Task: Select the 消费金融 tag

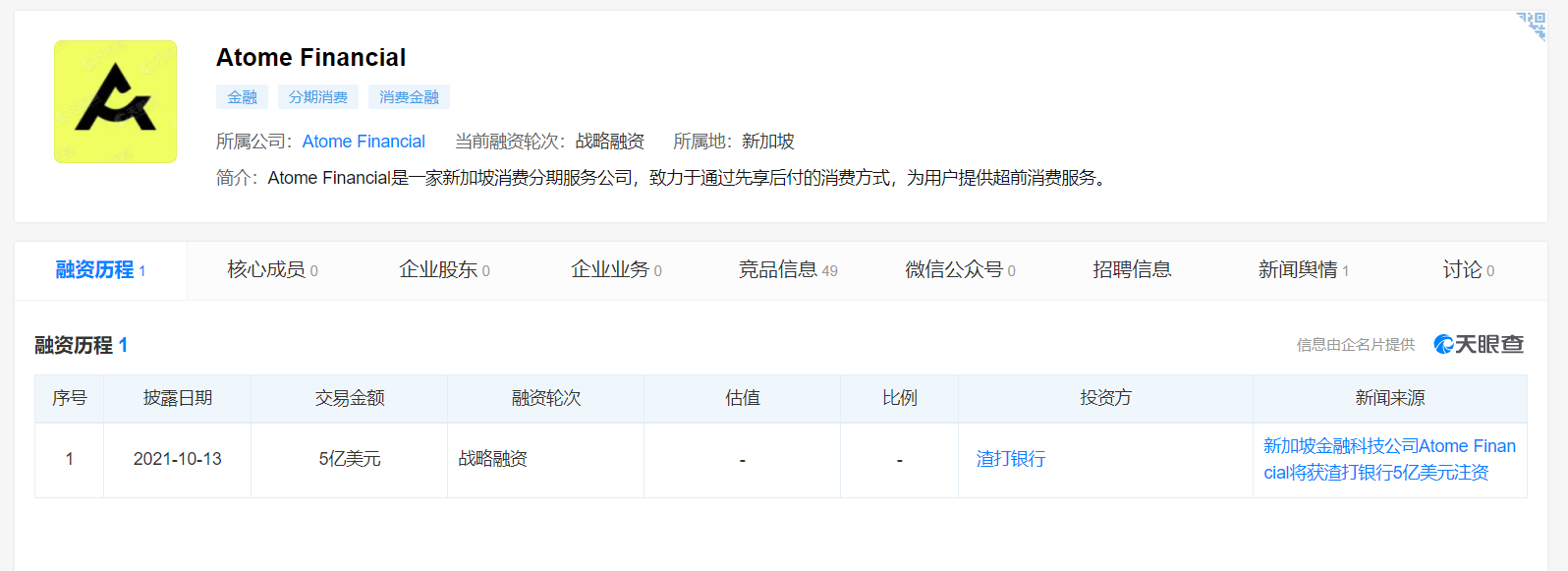Action: point(409,97)
